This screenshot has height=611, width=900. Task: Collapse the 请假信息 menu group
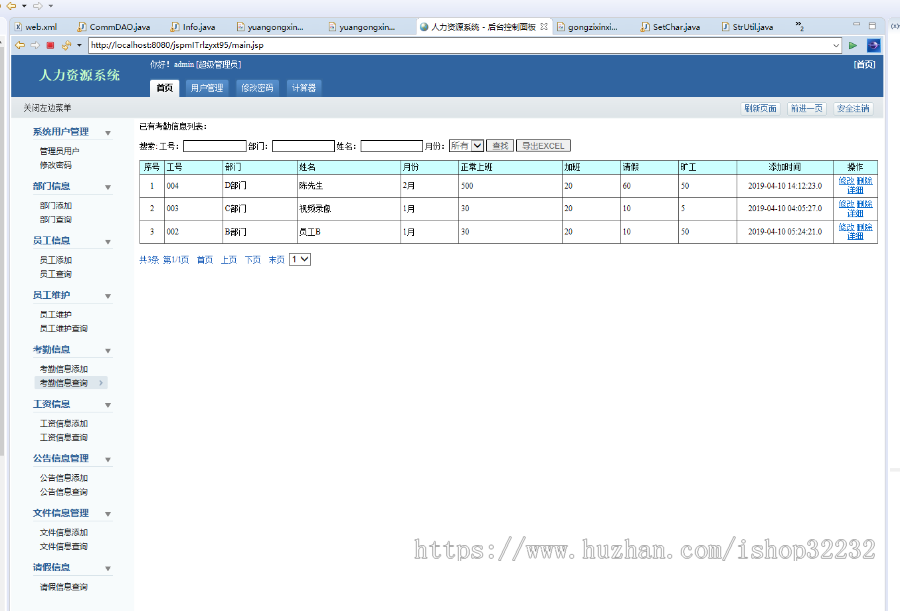point(108,569)
